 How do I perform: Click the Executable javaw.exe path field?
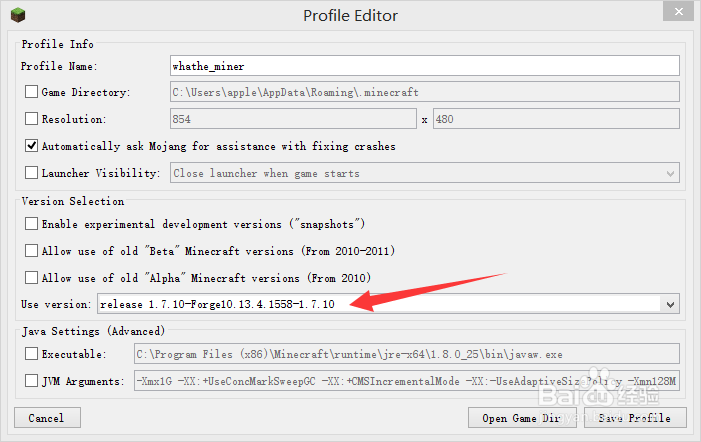407,354
